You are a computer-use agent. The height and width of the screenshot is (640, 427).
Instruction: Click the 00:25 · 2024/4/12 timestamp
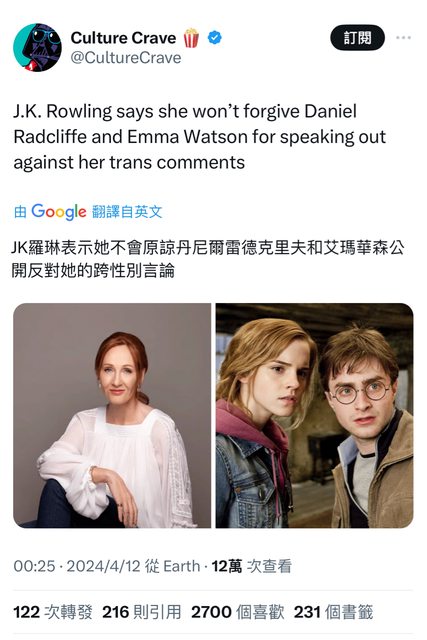[77, 566]
